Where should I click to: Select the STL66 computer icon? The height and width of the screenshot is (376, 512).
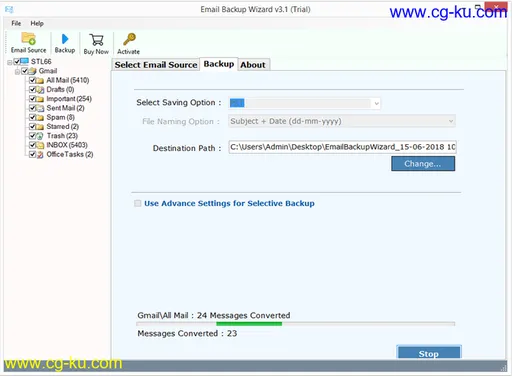point(25,62)
